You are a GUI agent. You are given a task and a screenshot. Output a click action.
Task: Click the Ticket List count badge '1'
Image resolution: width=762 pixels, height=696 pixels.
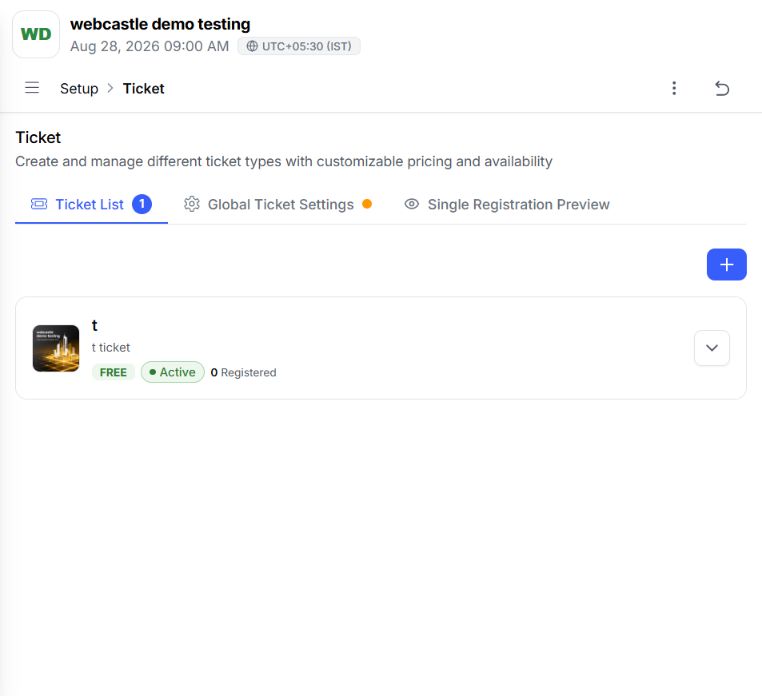click(x=142, y=204)
